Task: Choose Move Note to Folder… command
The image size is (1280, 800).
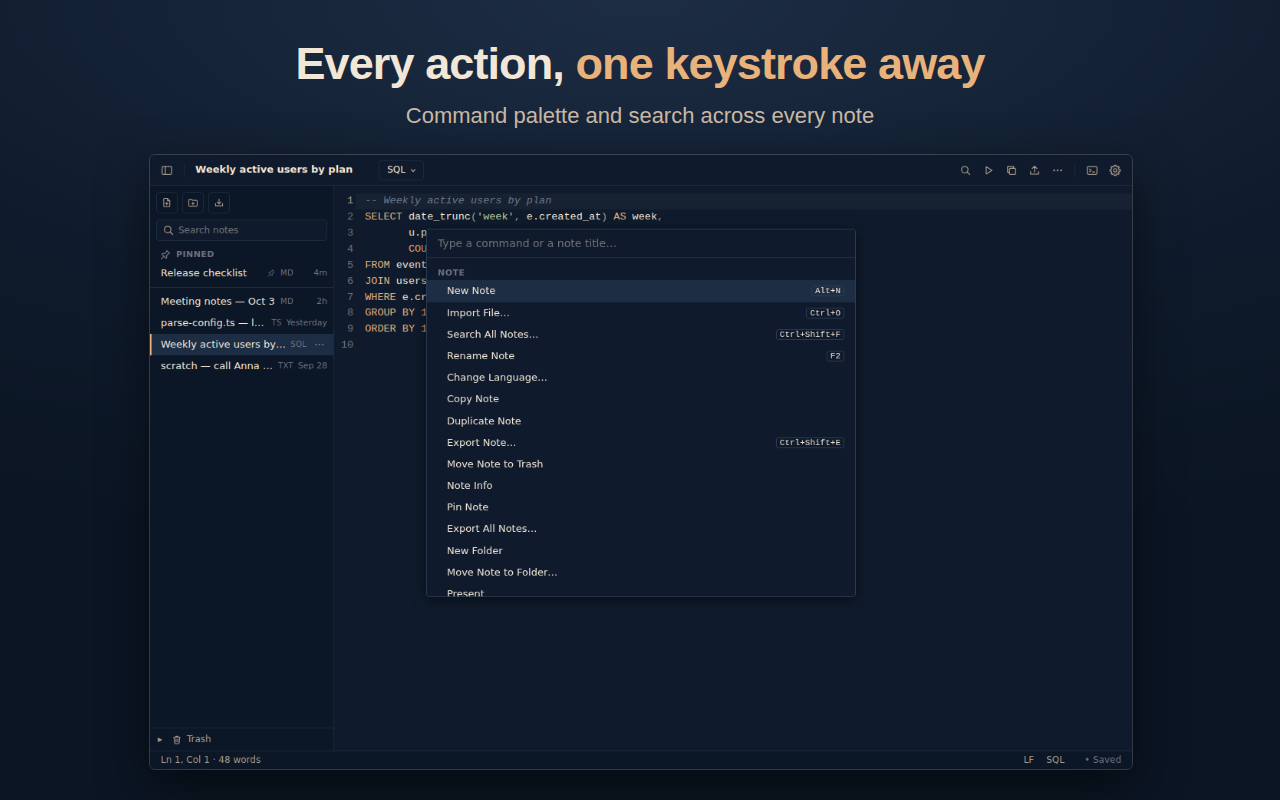Action: 641,572
